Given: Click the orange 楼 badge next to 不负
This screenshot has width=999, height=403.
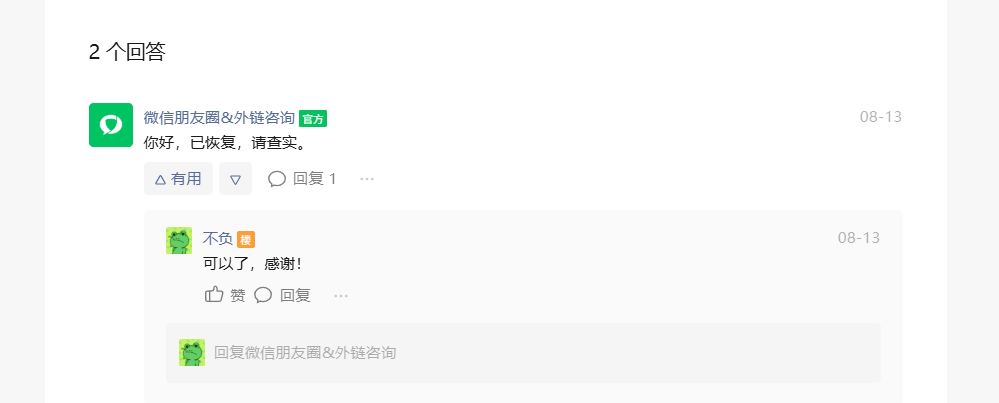Looking at the screenshot, I should tap(246, 240).
